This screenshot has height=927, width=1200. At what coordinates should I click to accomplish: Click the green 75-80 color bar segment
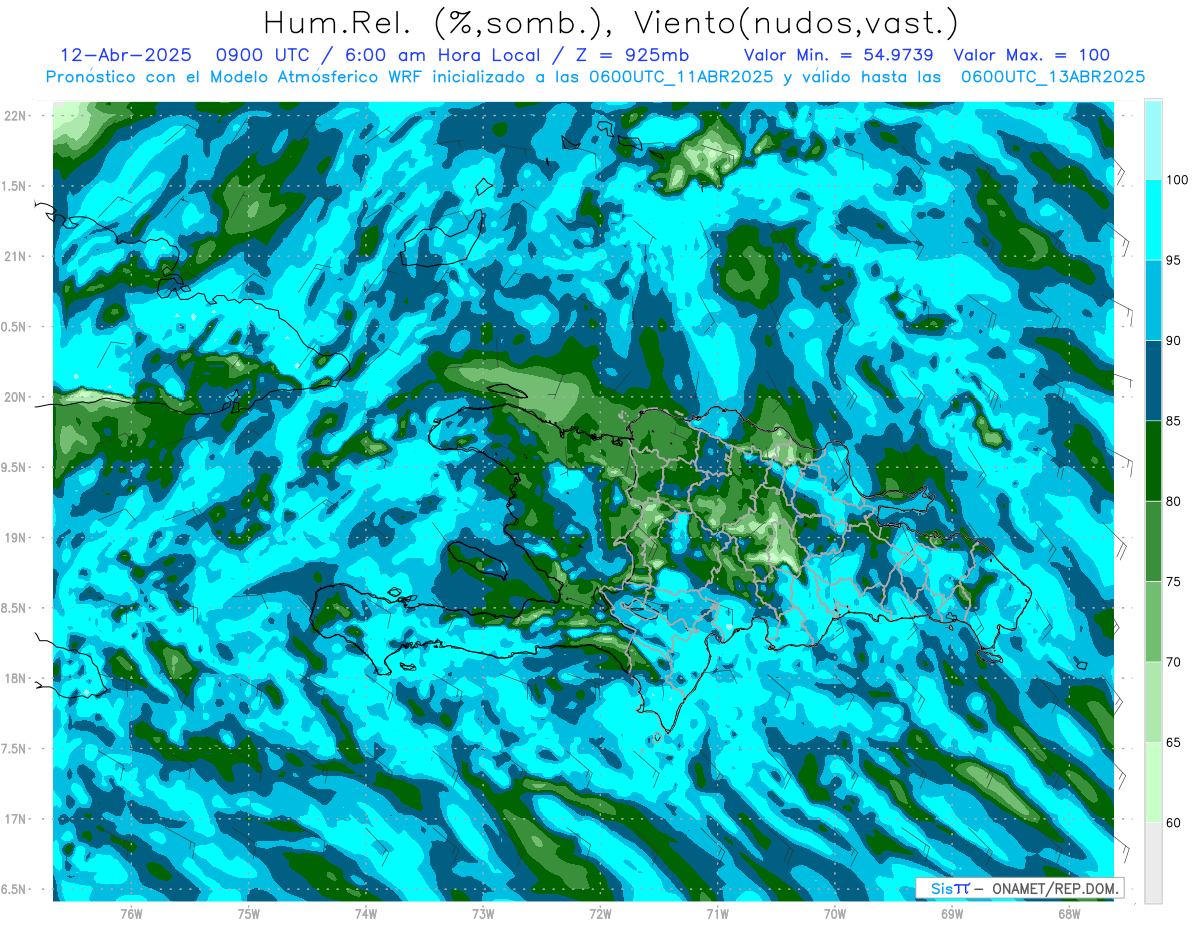1153,541
